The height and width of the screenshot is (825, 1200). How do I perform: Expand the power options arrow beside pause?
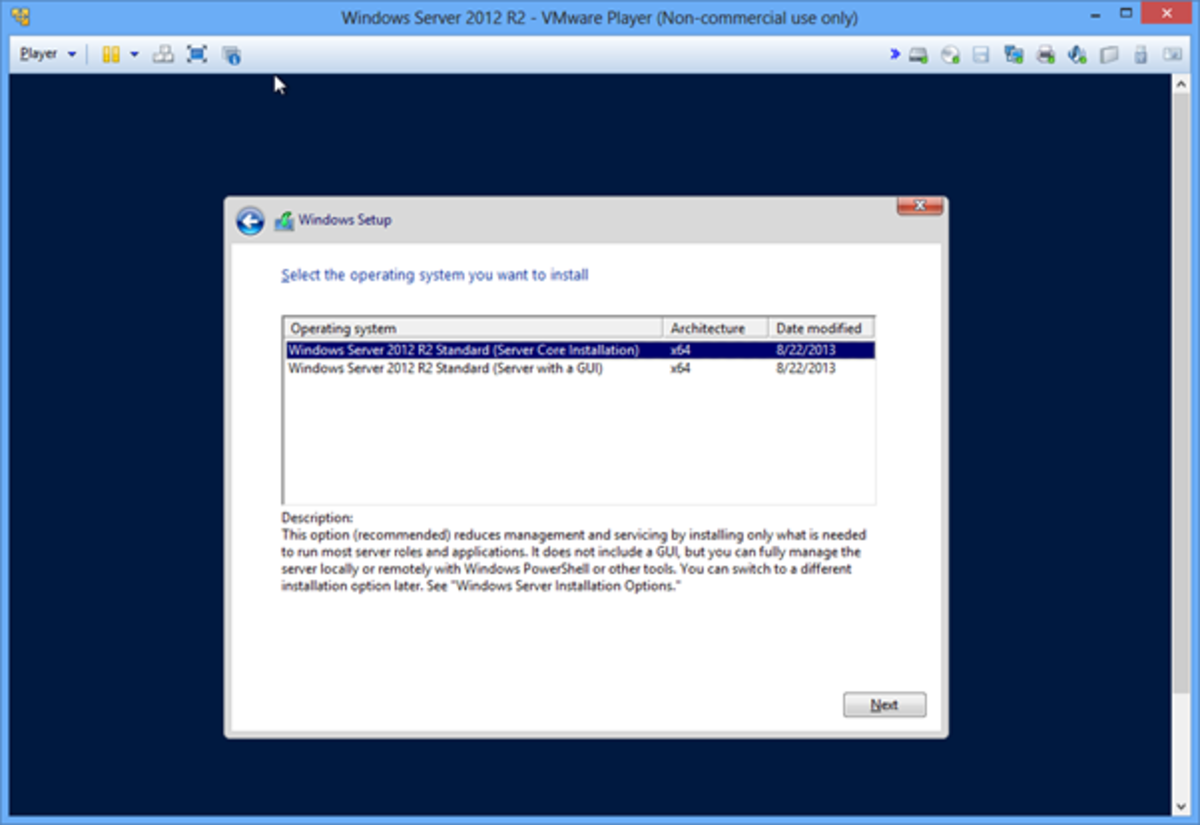[134, 54]
